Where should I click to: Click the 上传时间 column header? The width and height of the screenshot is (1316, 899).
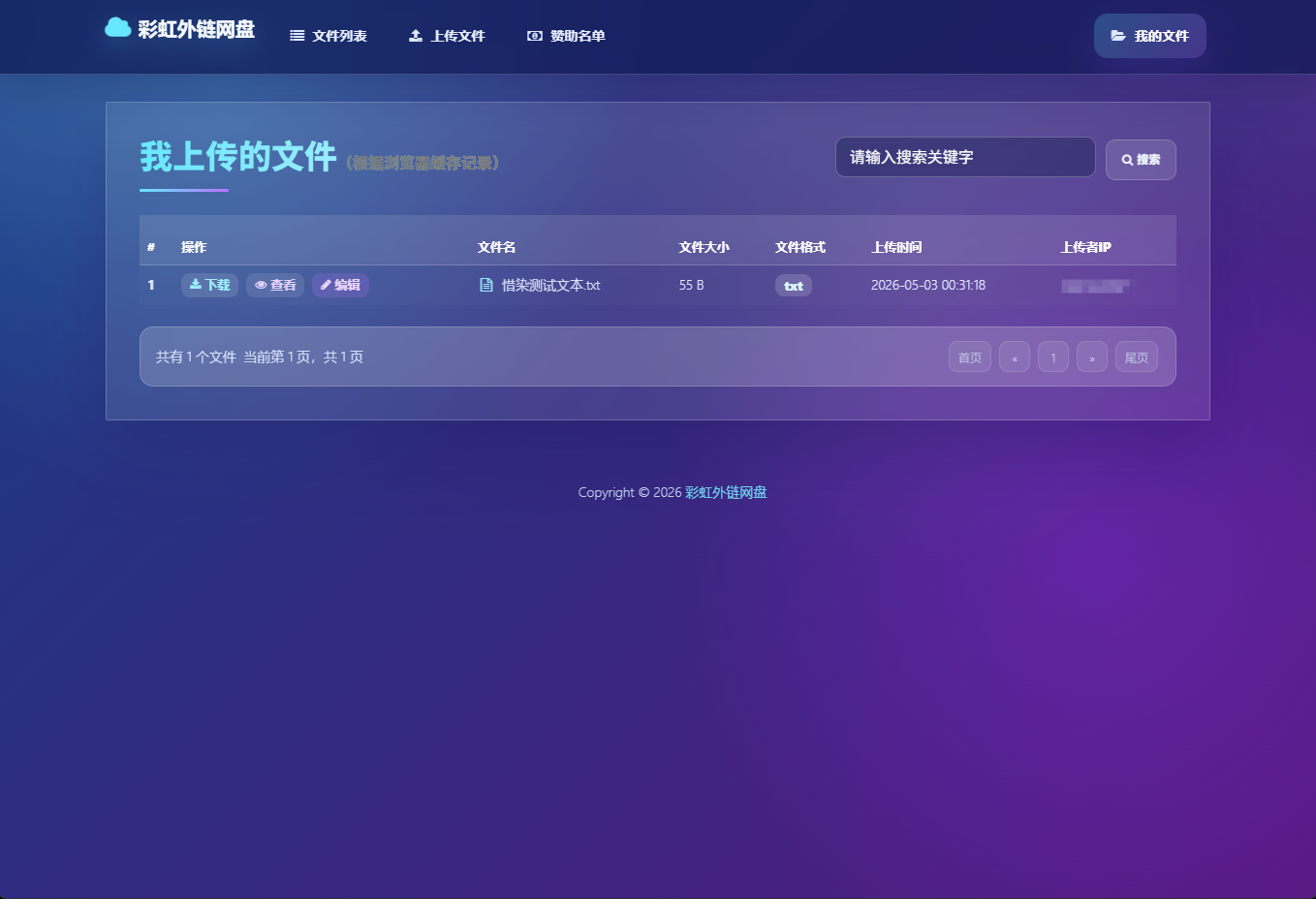click(x=896, y=247)
